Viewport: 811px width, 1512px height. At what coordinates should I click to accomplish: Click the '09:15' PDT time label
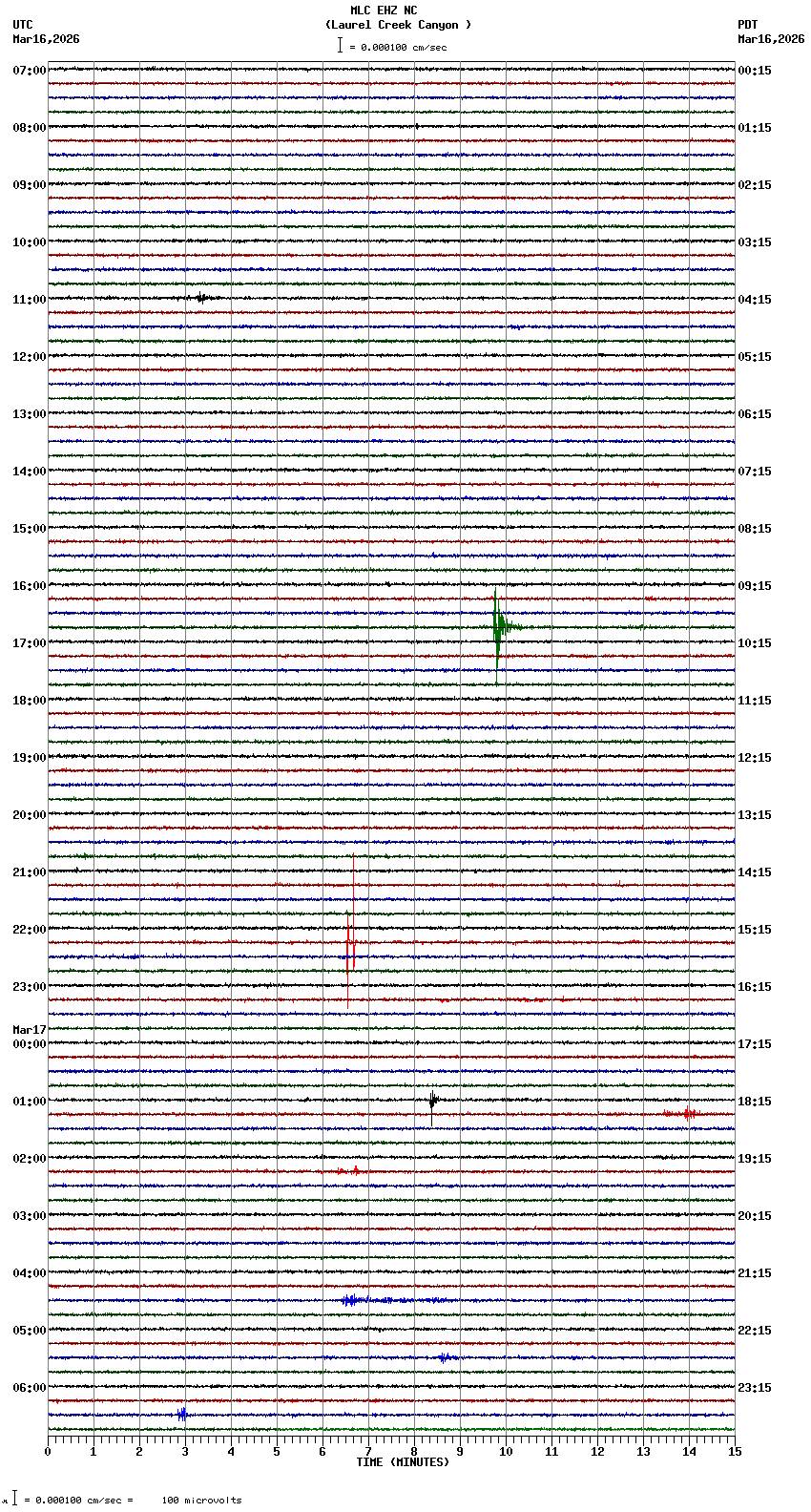(x=755, y=586)
